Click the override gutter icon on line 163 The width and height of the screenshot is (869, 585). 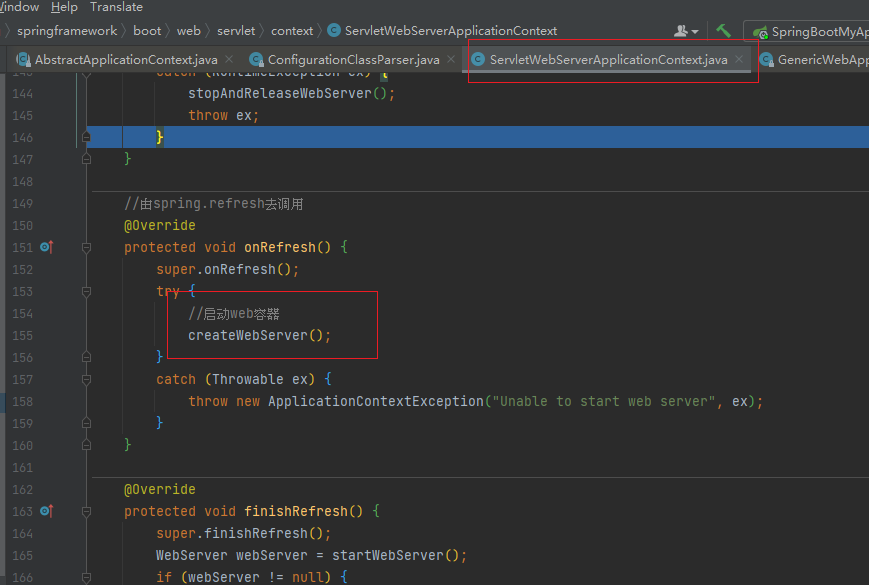point(46,511)
